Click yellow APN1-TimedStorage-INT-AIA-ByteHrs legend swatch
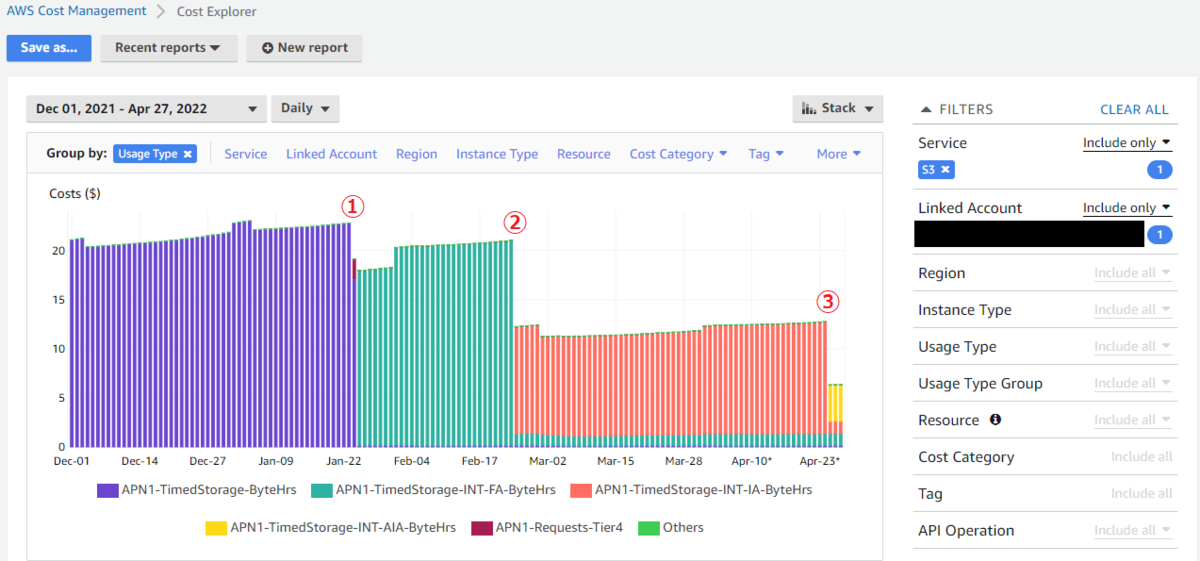1200x561 pixels. [x=215, y=527]
